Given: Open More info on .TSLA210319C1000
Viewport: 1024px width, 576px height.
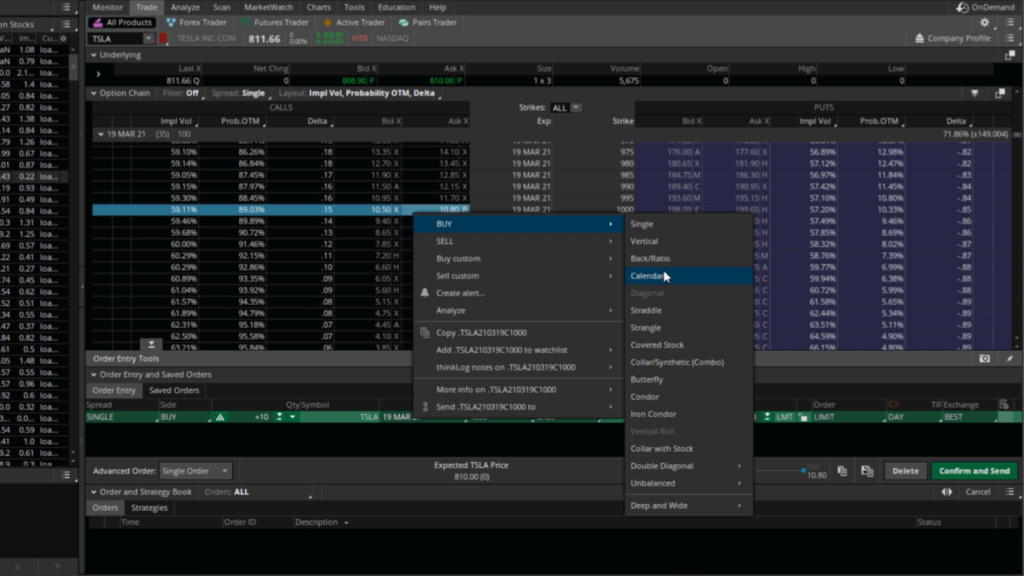Looking at the screenshot, I should 519,389.
